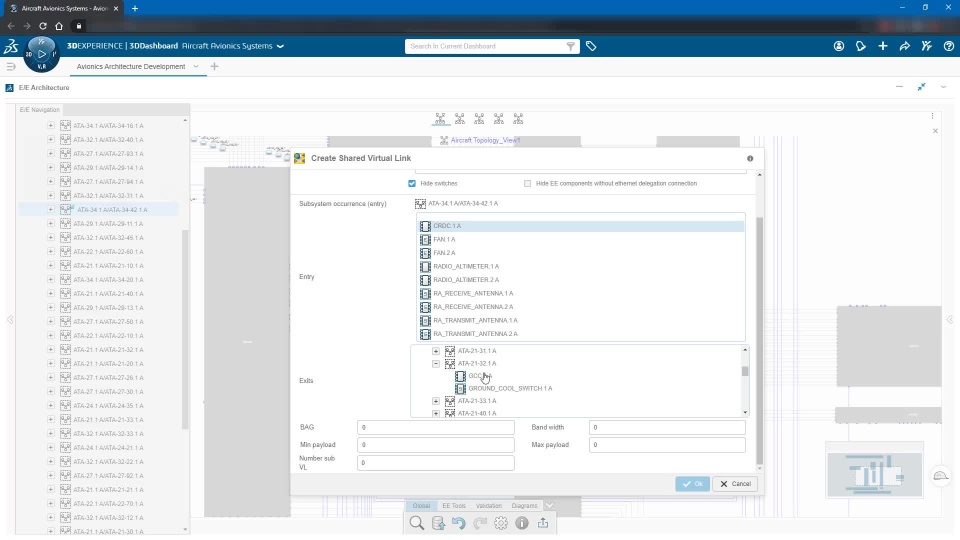The height and width of the screenshot is (540, 960).
Task: Open the Help question mark icon
Action: (x=948, y=46)
